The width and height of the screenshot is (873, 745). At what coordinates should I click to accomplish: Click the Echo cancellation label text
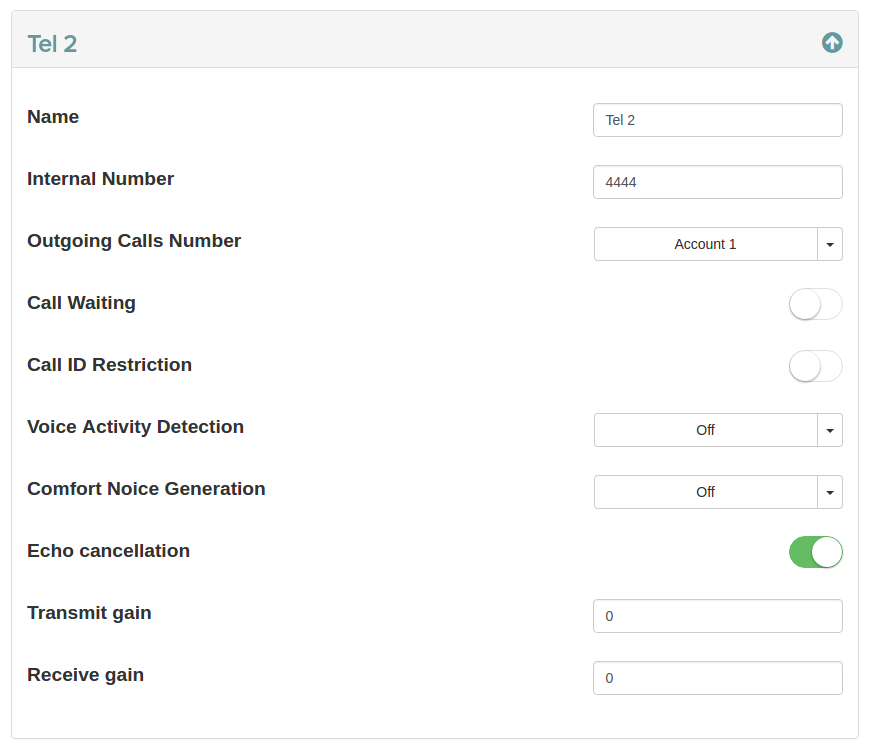[x=108, y=551]
